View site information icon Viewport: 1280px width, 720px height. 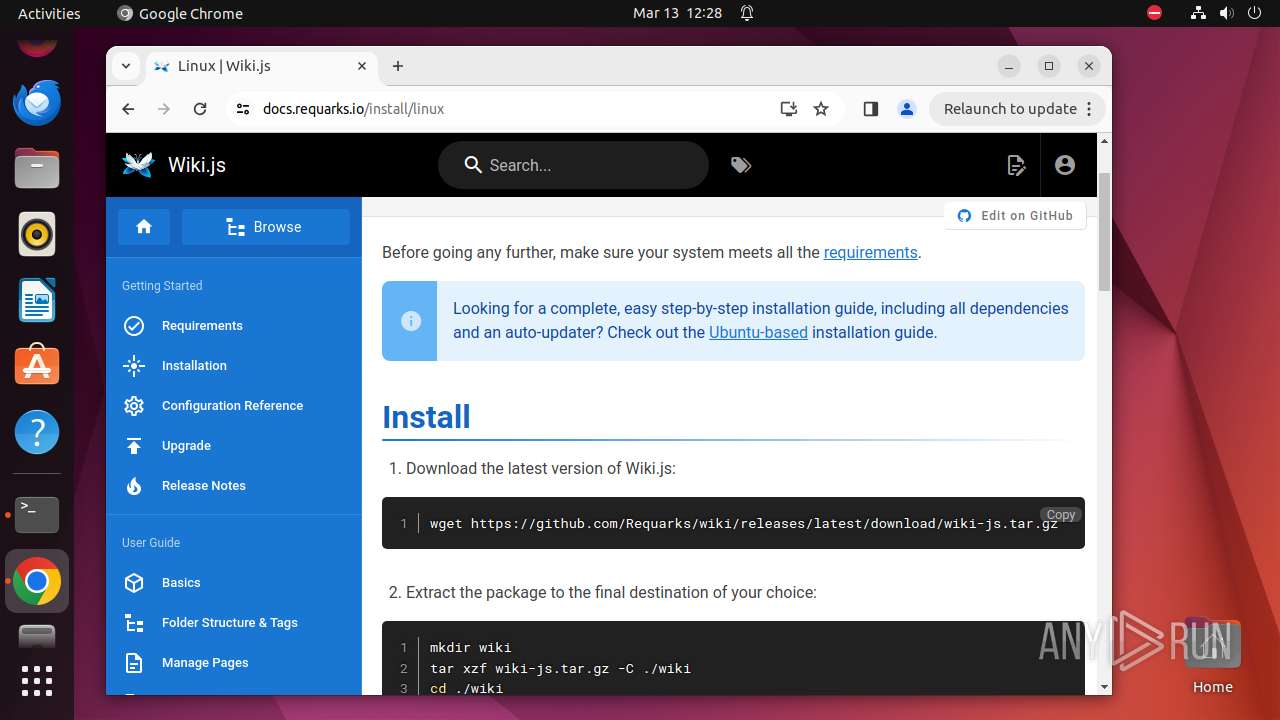(243, 109)
